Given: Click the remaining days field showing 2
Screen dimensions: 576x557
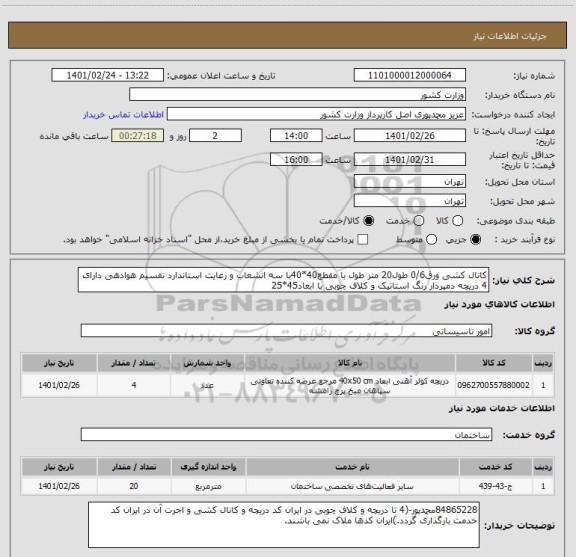Looking at the screenshot, I should 215,136.
